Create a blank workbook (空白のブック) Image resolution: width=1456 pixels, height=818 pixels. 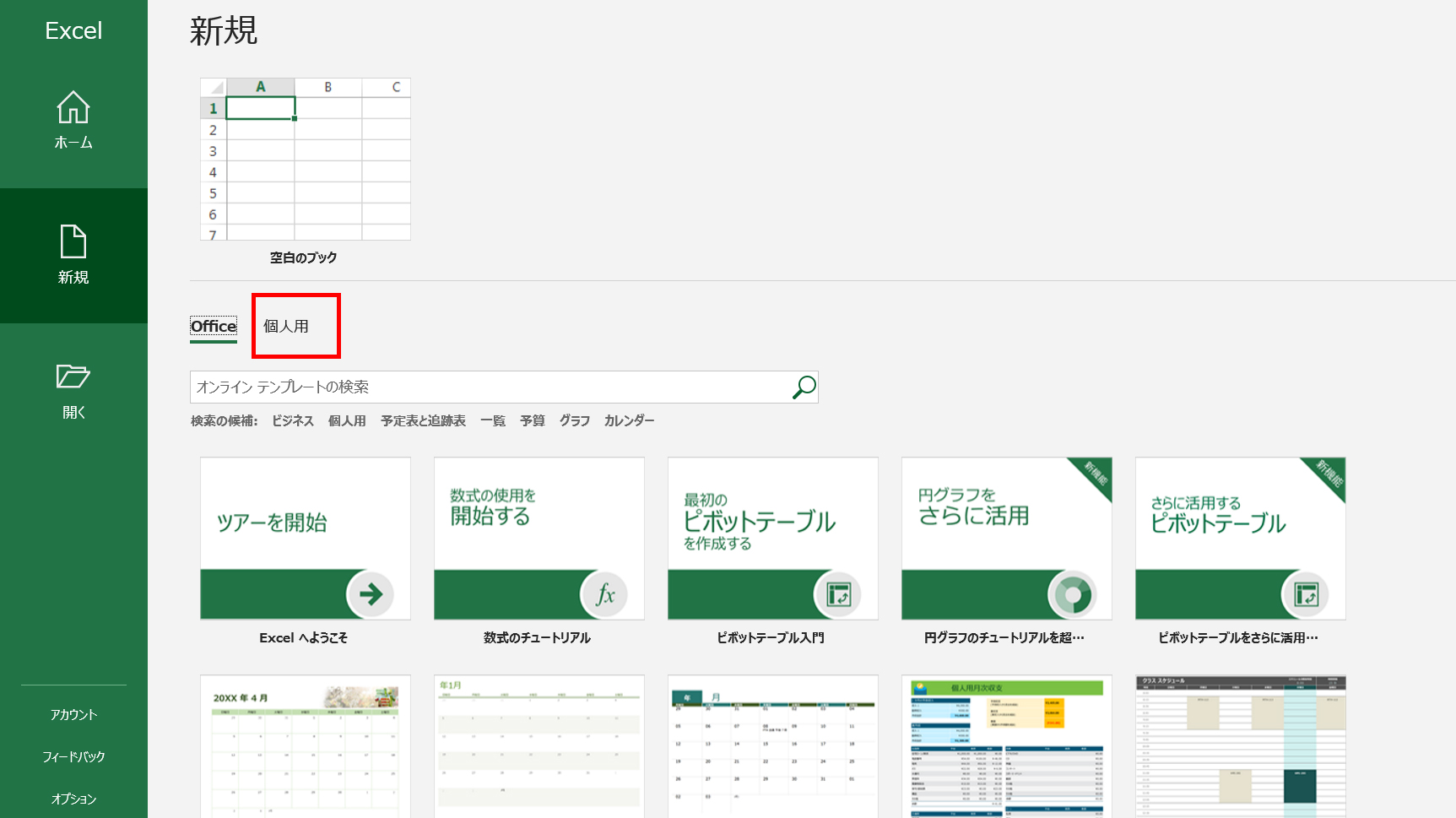coord(305,160)
